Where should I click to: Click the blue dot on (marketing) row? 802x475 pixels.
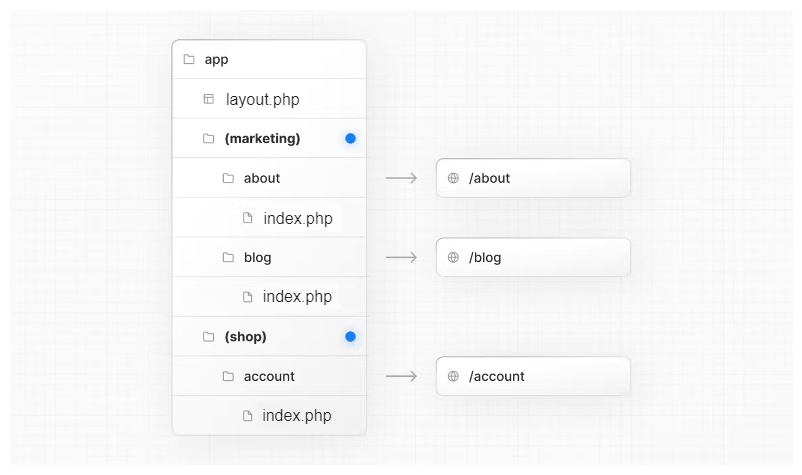tap(350, 138)
